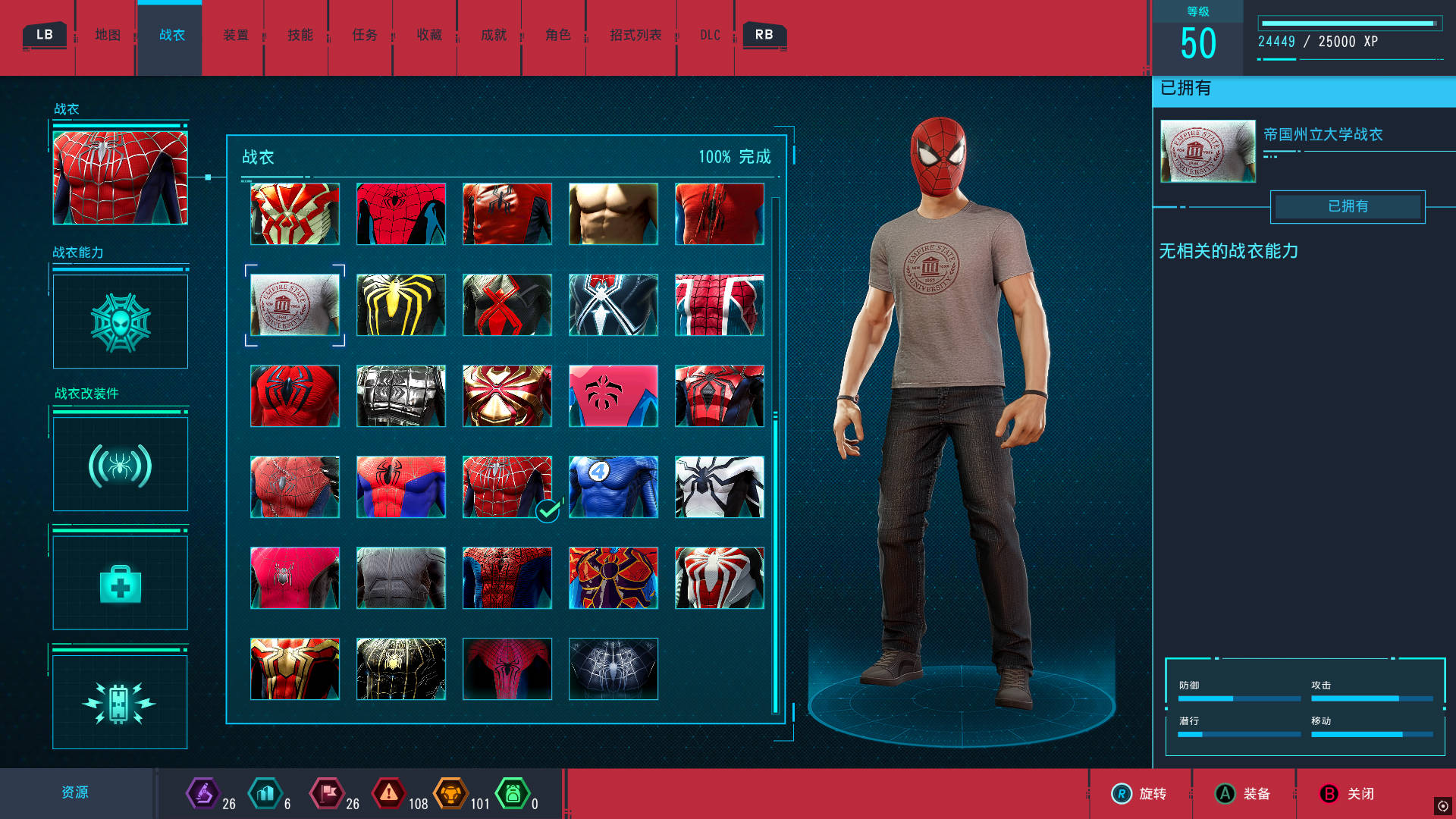Click the XP progress bar

(x=1350, y=24)
